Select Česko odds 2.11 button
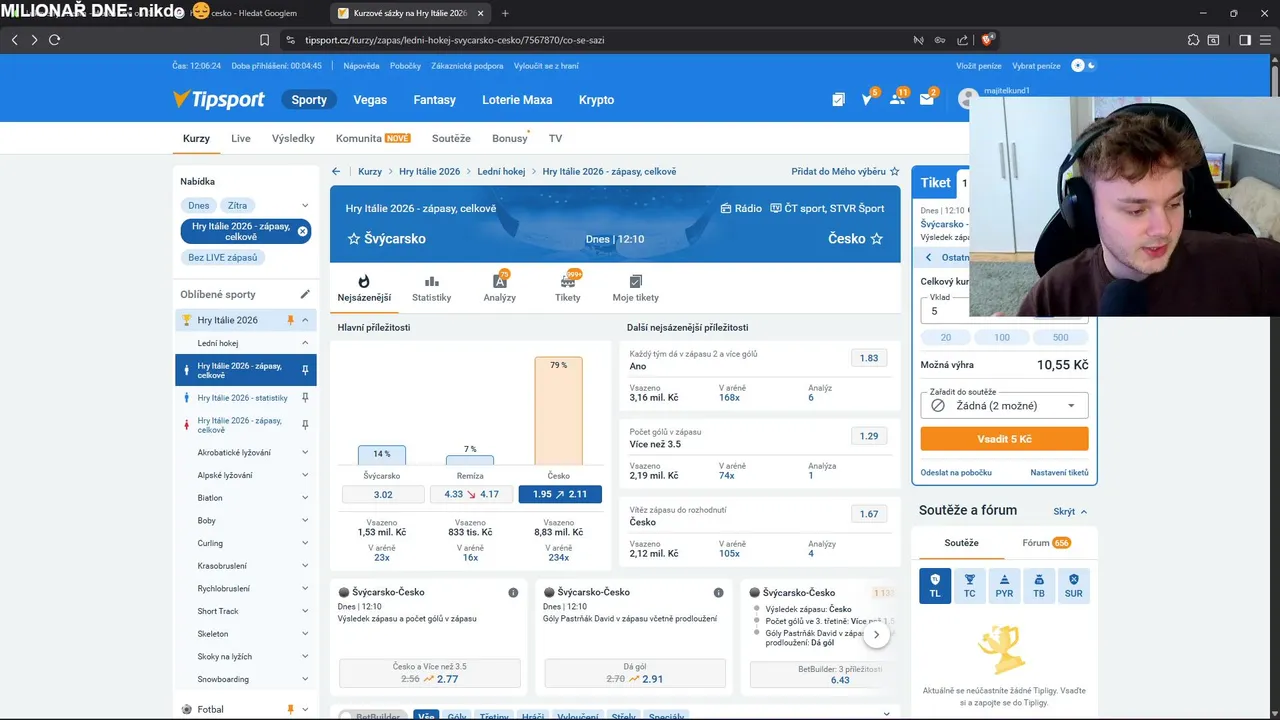The height and width of the screenshot is (720, 1280). click(x=560, y=494)
